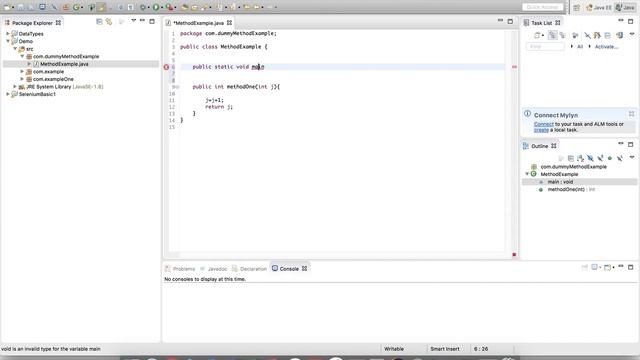640x360 pixels.
Task: Toggle Hide Static Members in Outline
Action: 600,158
